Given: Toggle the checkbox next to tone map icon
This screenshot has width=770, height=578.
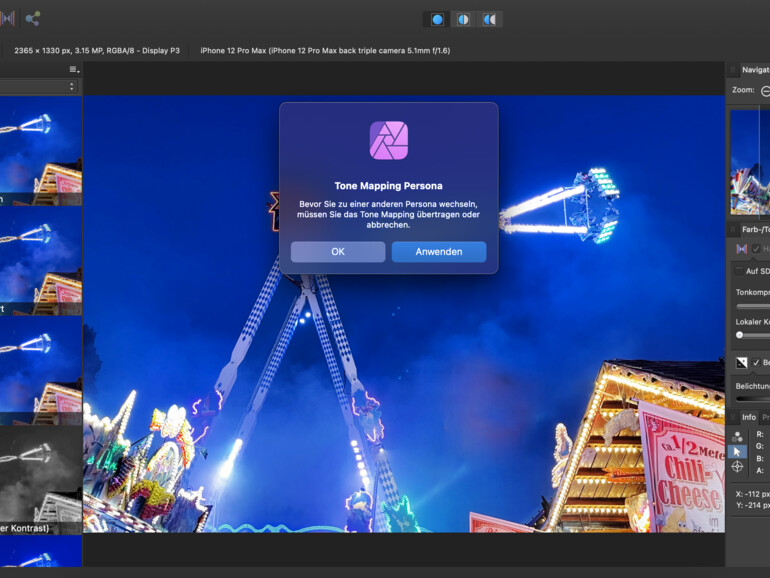Looking at the screenshot, I should coord(756,249).
